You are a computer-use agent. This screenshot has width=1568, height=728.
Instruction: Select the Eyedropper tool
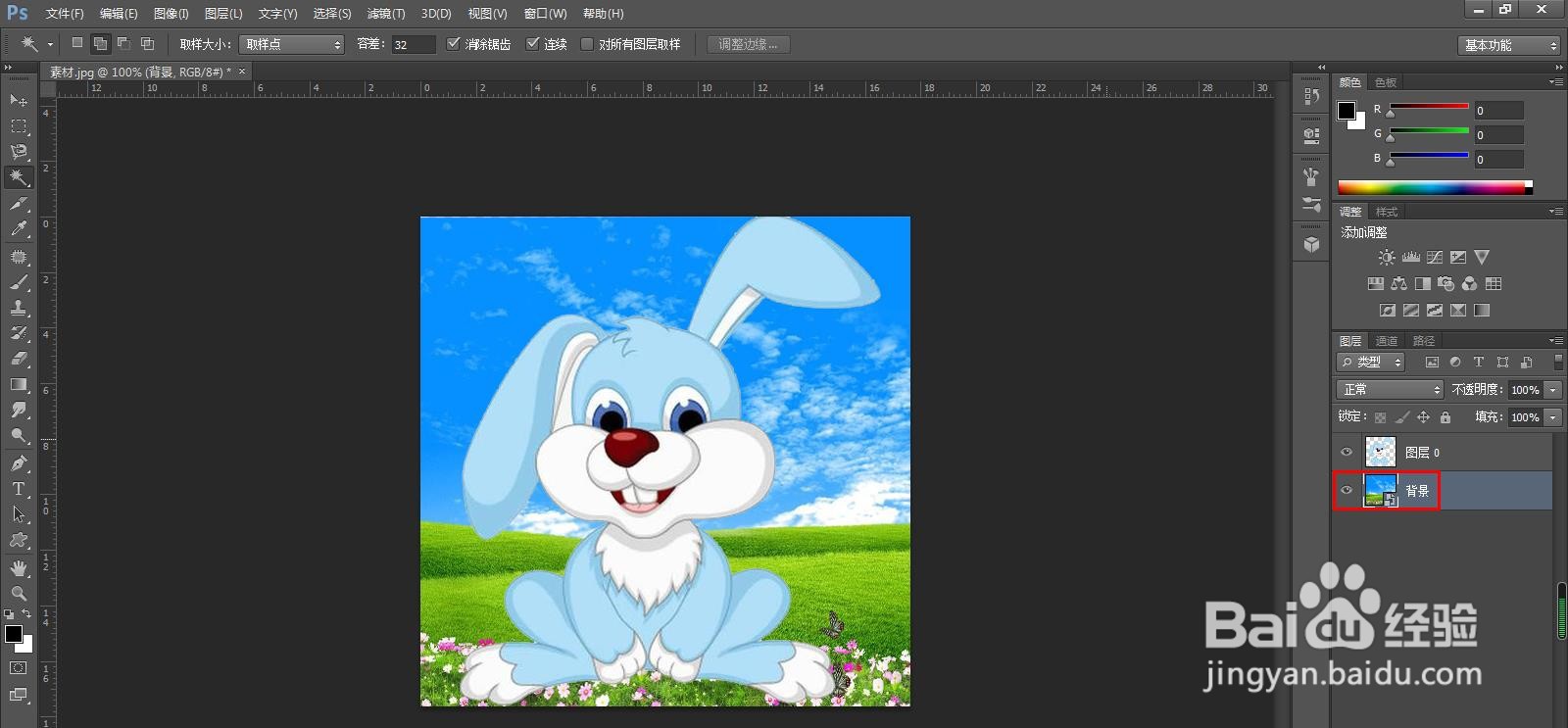point(19,229)
